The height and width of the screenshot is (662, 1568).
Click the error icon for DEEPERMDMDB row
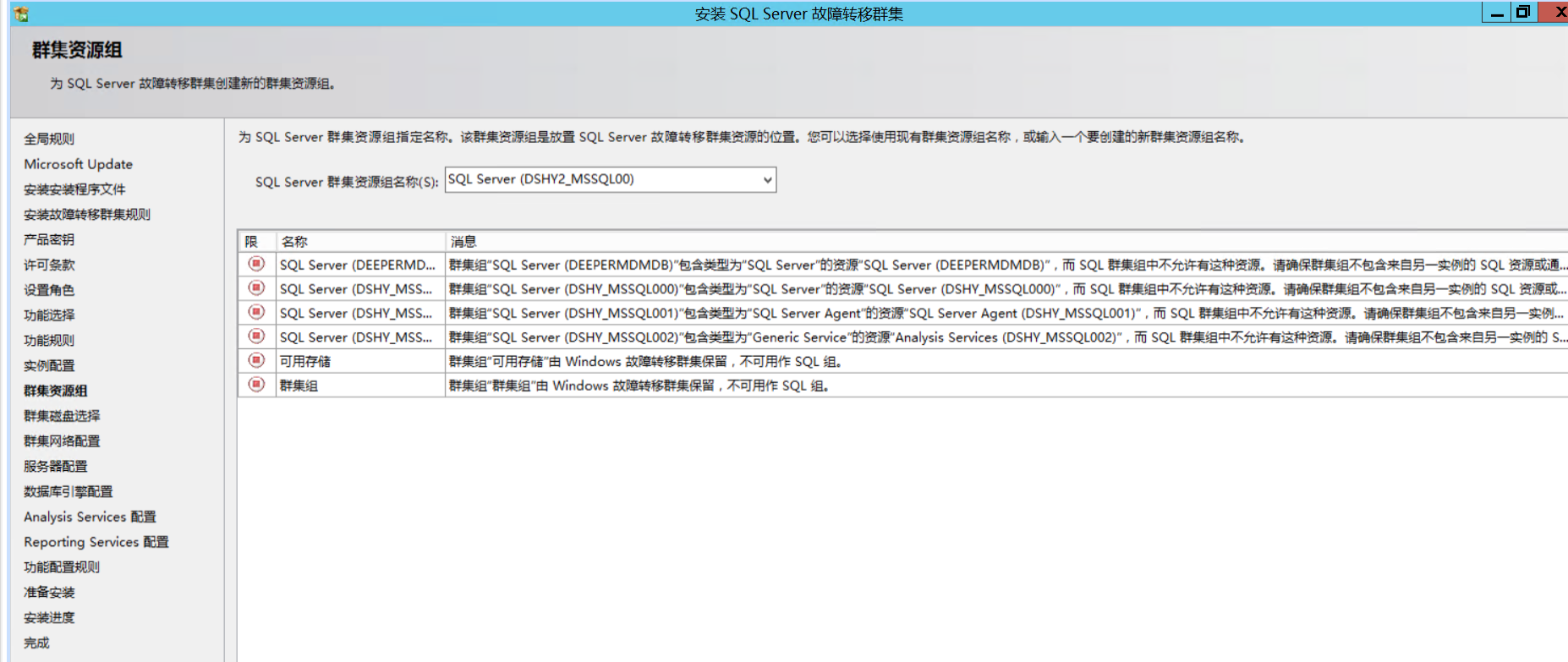(x=256, y=265)
